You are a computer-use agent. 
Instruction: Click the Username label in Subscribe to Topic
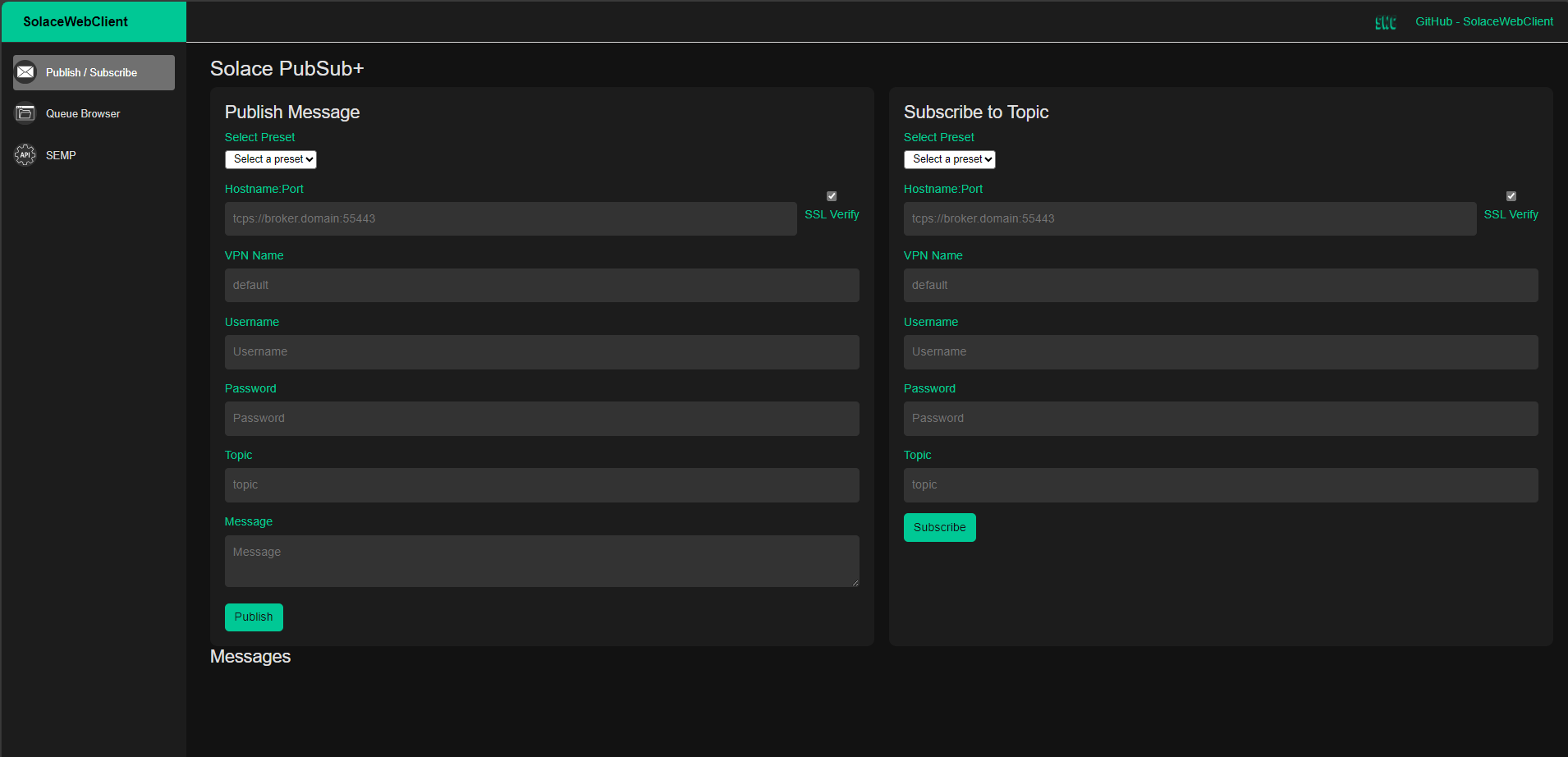[x=931, y=322]
